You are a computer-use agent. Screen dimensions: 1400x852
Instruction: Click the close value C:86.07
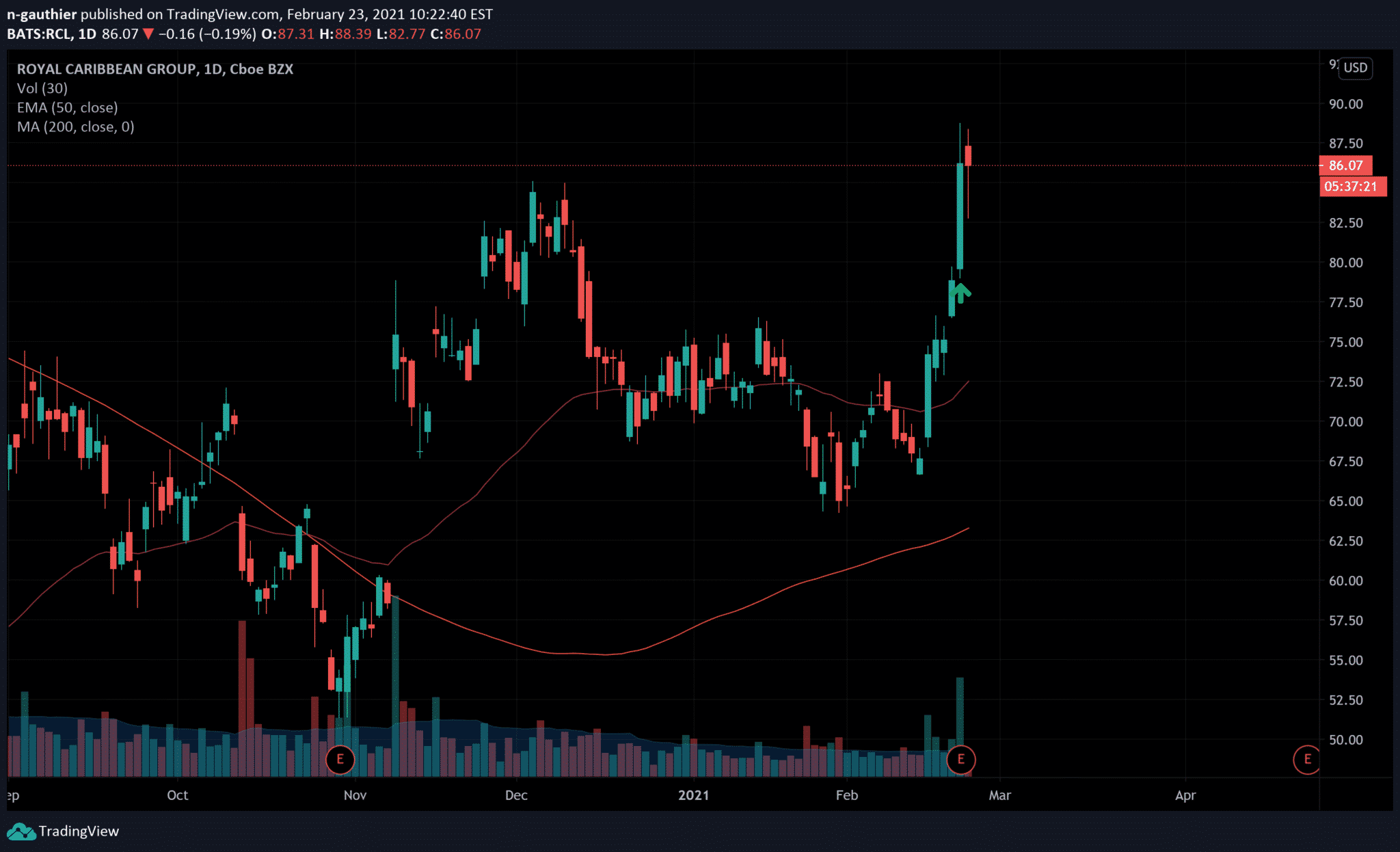point(456,34)
